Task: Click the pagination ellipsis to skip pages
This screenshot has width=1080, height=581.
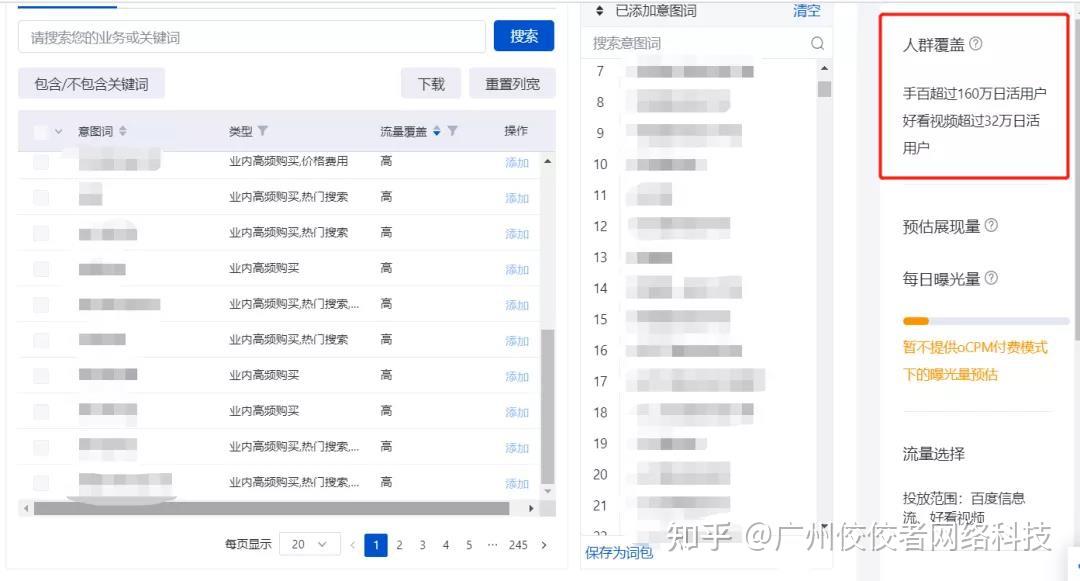Action: tap(492, 545)
